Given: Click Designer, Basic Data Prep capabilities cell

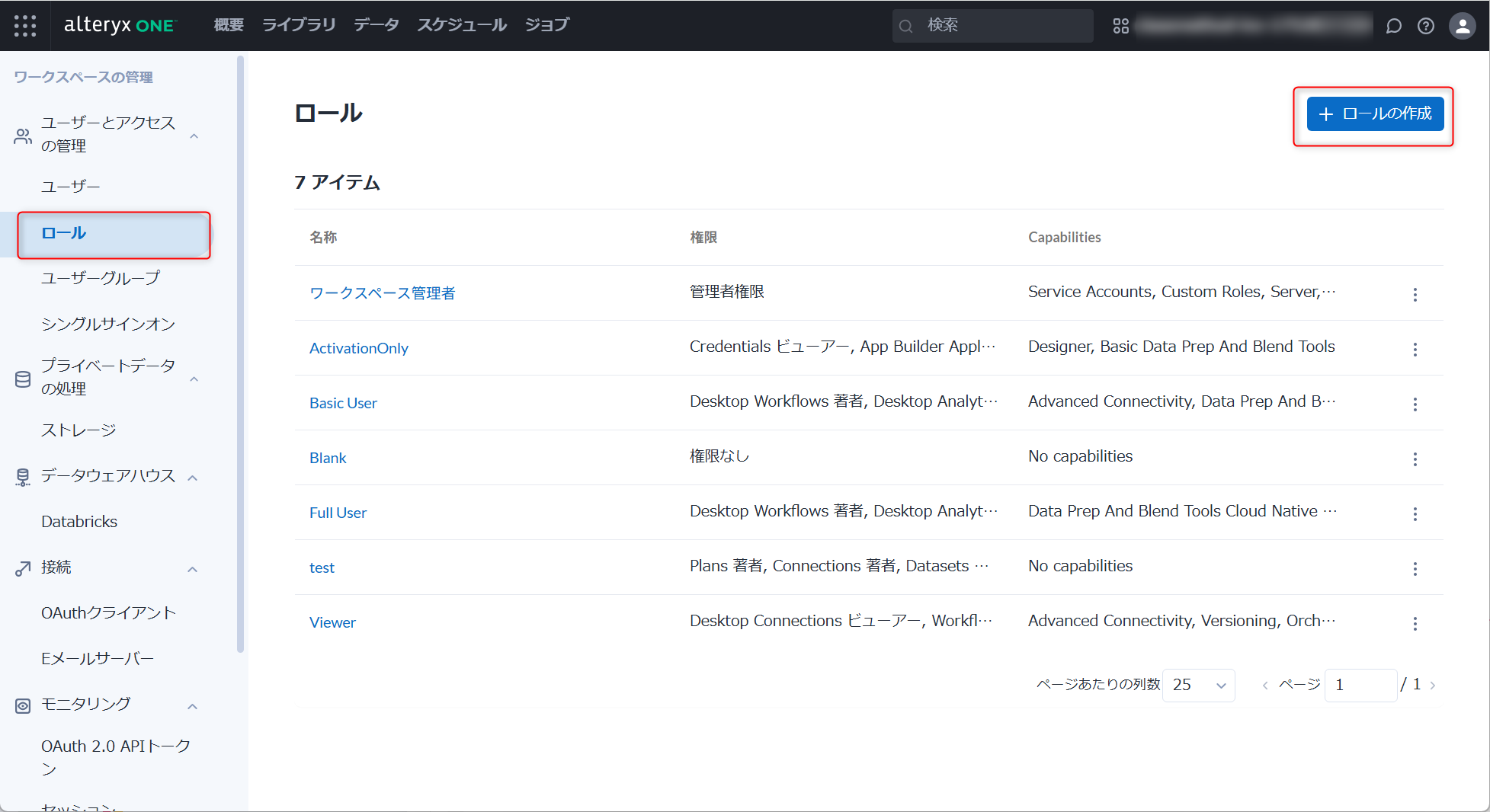Looking at the screenshot, I should (x=1181, y=347).
